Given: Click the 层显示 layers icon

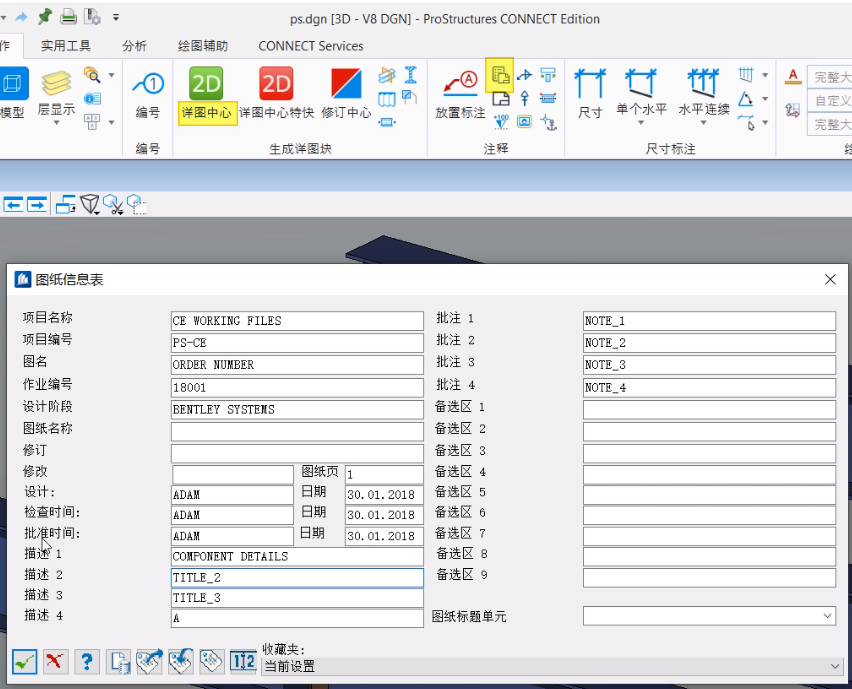Looking at the screenshot, I should [56, 85].
